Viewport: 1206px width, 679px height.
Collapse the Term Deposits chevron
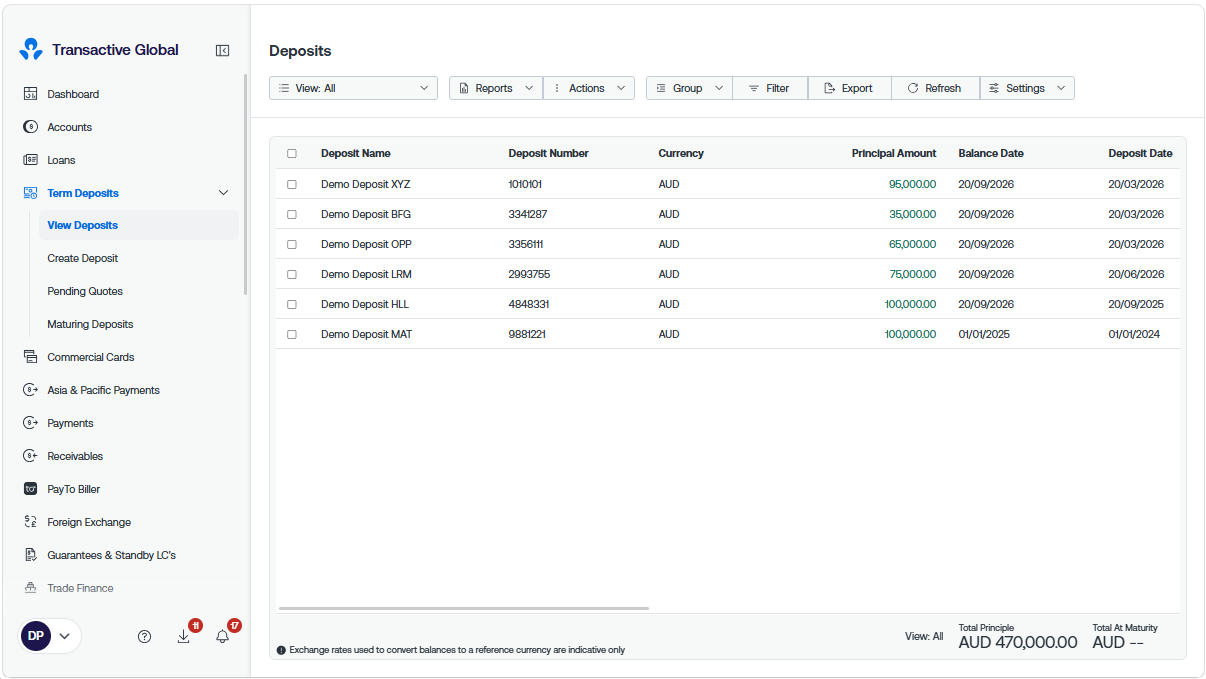[223, 193]
